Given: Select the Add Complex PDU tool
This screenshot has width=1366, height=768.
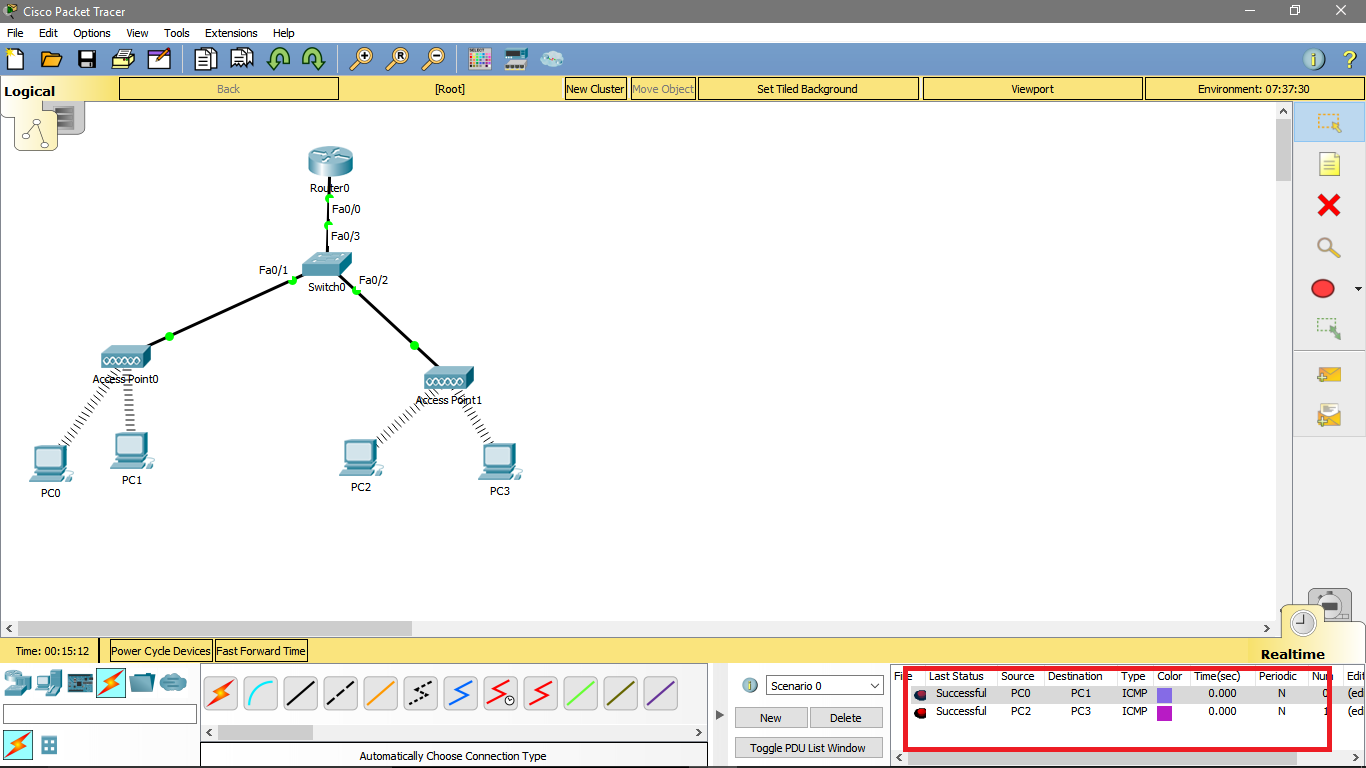Looking at the screenshot, I should click(1327, 415).
